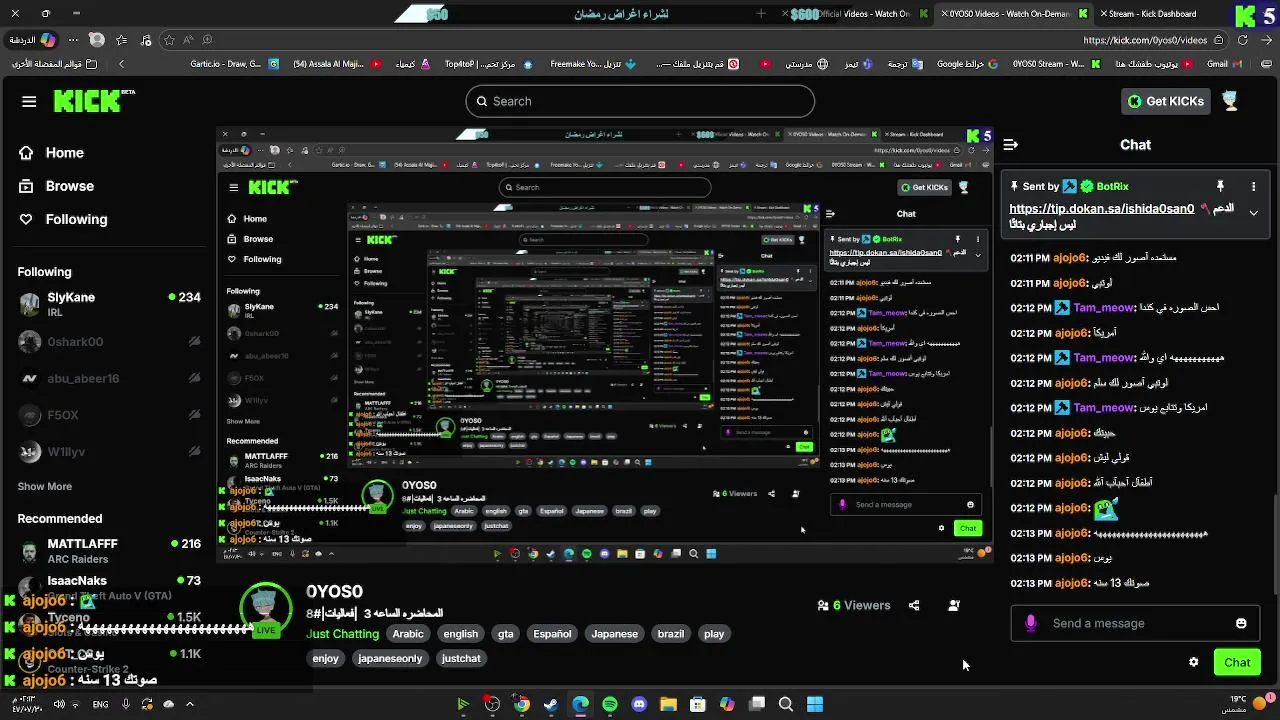Expand the pinned BotRix message chevron
This screenshot has height=720, width=1280.
tap(1253, 212)
